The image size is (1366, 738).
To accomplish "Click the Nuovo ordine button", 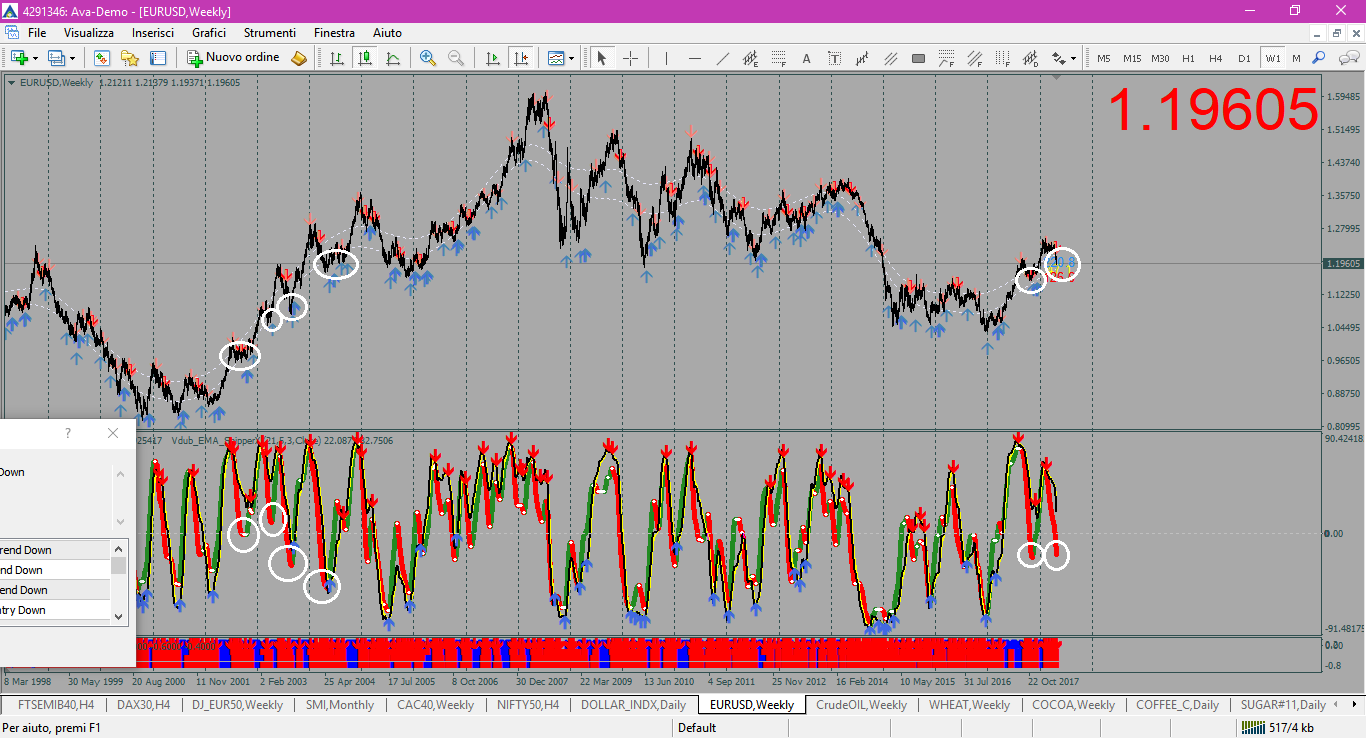I will click(234, 58).
